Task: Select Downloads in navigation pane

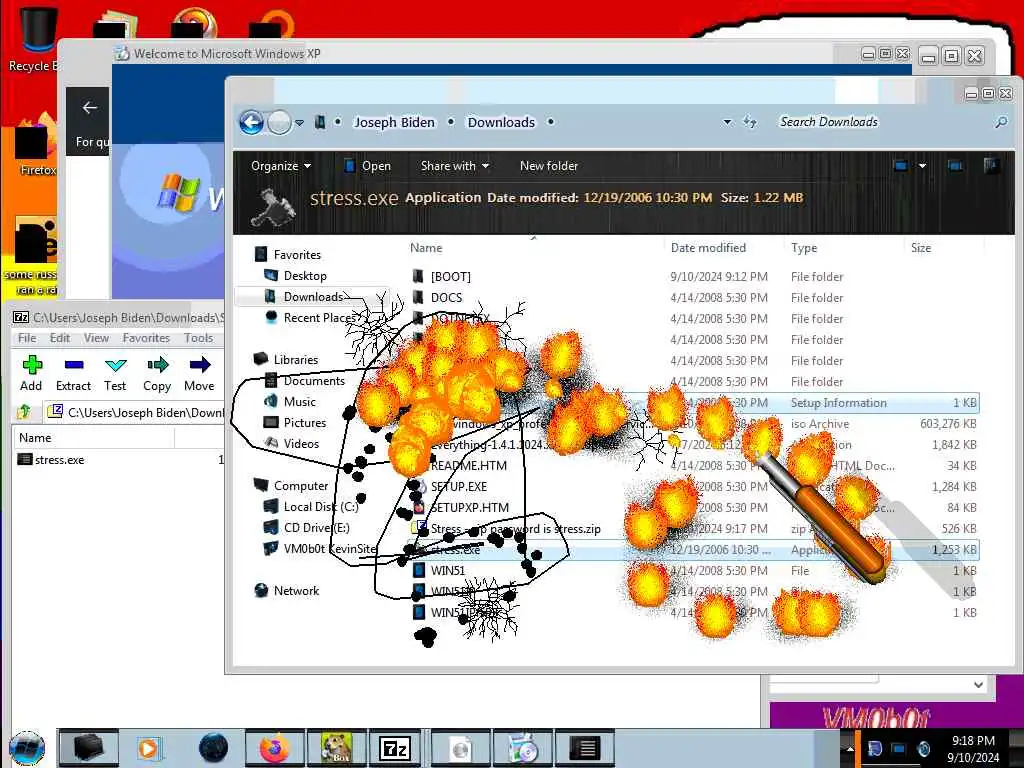Action: 304,296
